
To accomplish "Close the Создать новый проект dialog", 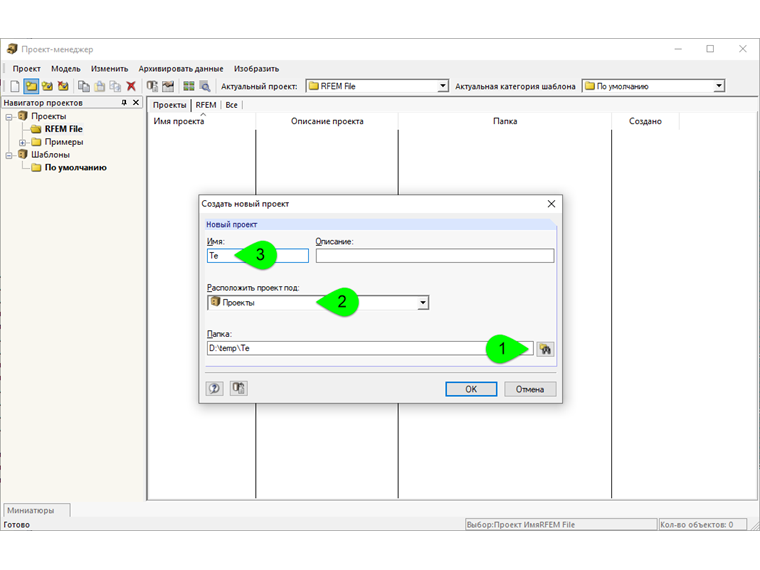I will (x=551, y=204).
